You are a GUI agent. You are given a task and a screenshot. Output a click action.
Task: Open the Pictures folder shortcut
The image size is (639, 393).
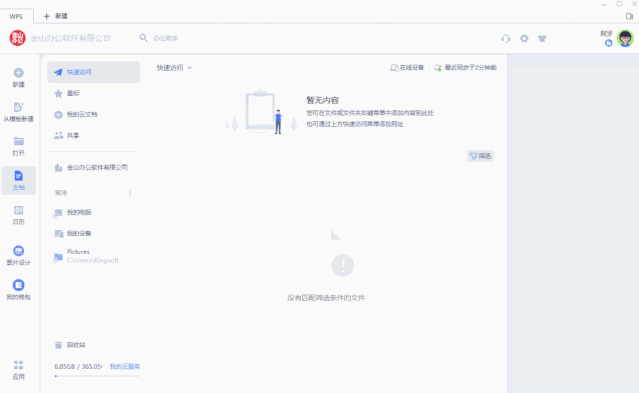point(93,256)
